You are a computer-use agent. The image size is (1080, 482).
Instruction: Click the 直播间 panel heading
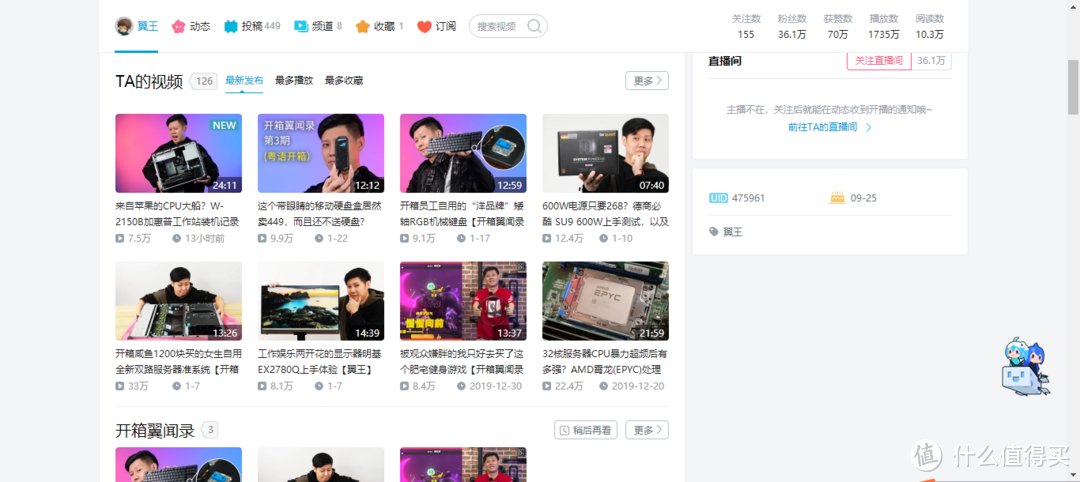pyautogui.click(x=725, y=61)
